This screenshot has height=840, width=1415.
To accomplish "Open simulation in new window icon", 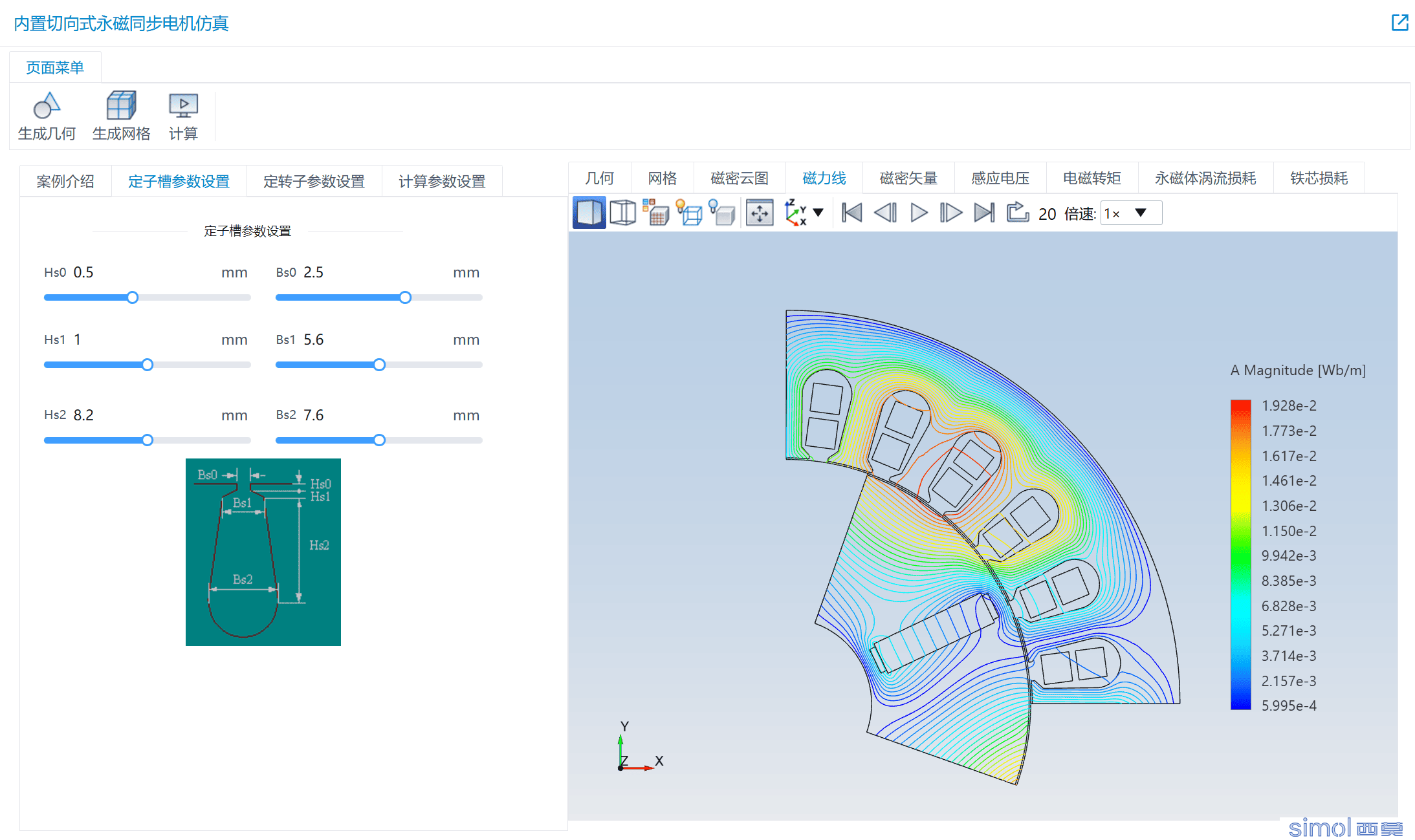I will (x=1399, y=23).
